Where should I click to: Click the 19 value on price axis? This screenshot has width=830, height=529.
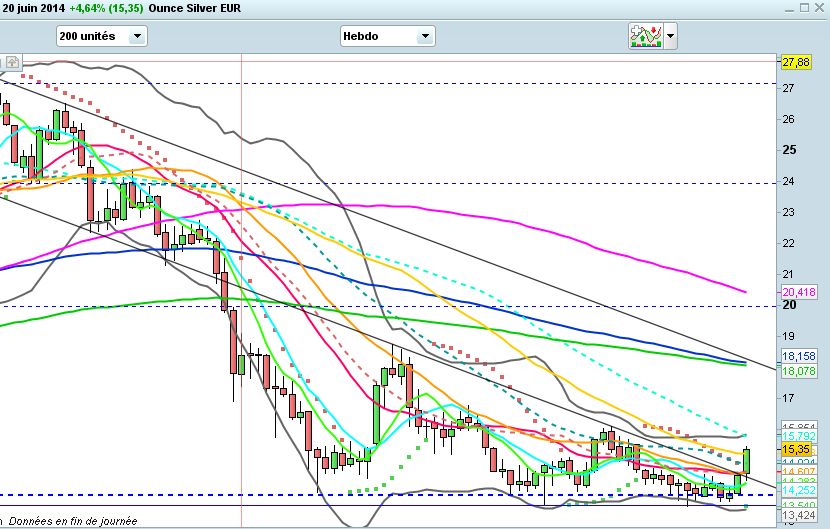click(788, 336)
